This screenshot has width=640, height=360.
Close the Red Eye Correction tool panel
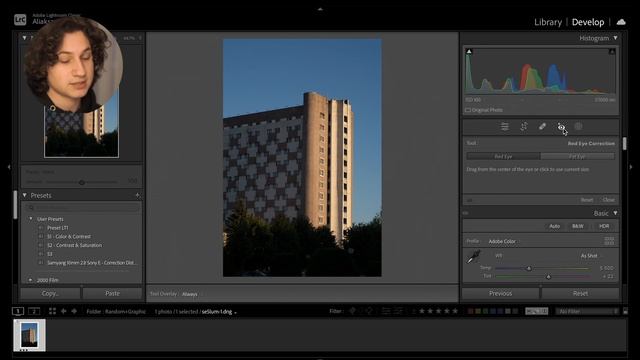pos(608,200)
